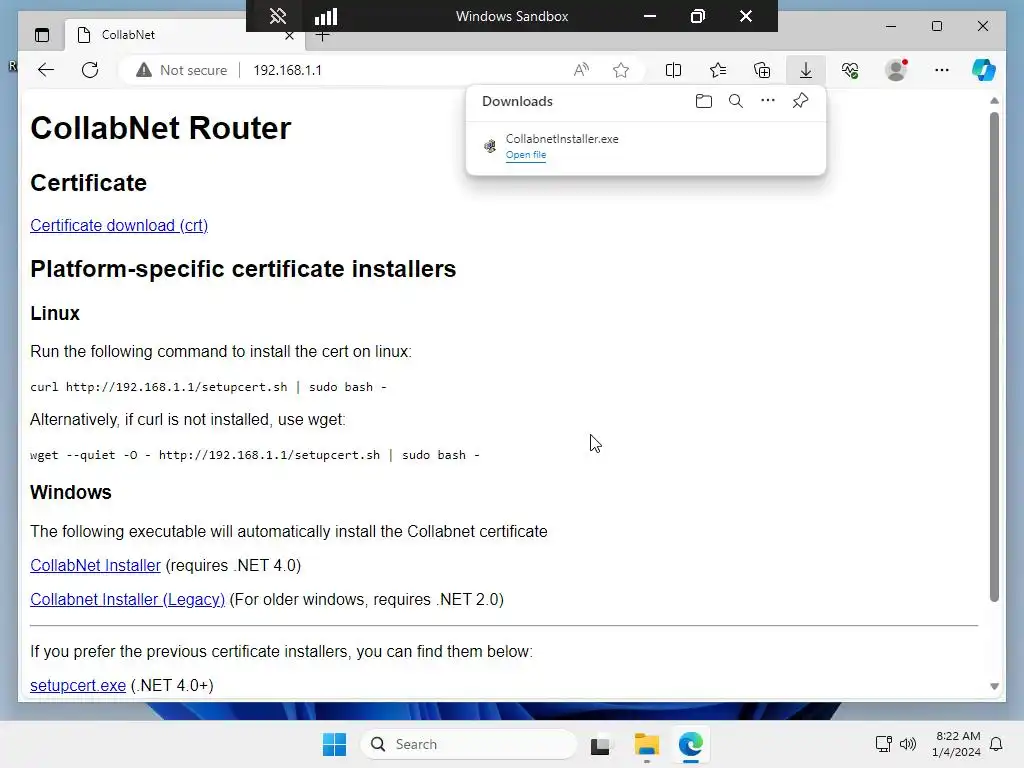This screenshot has height=768, width=1024.
Task: Open the notification bell in taskbar
Action: (996, 744)
